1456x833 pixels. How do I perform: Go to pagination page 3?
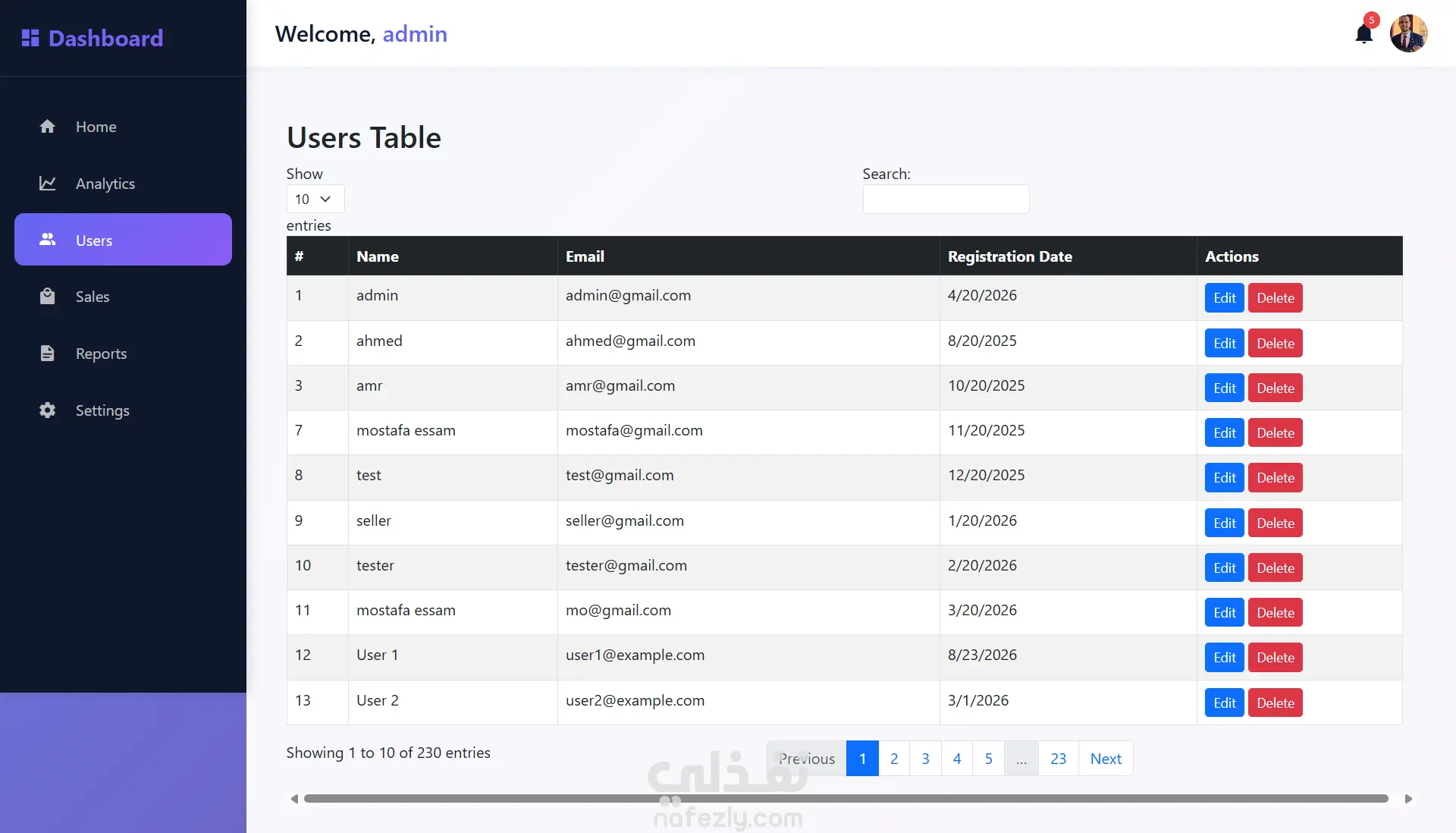[925, 759]
